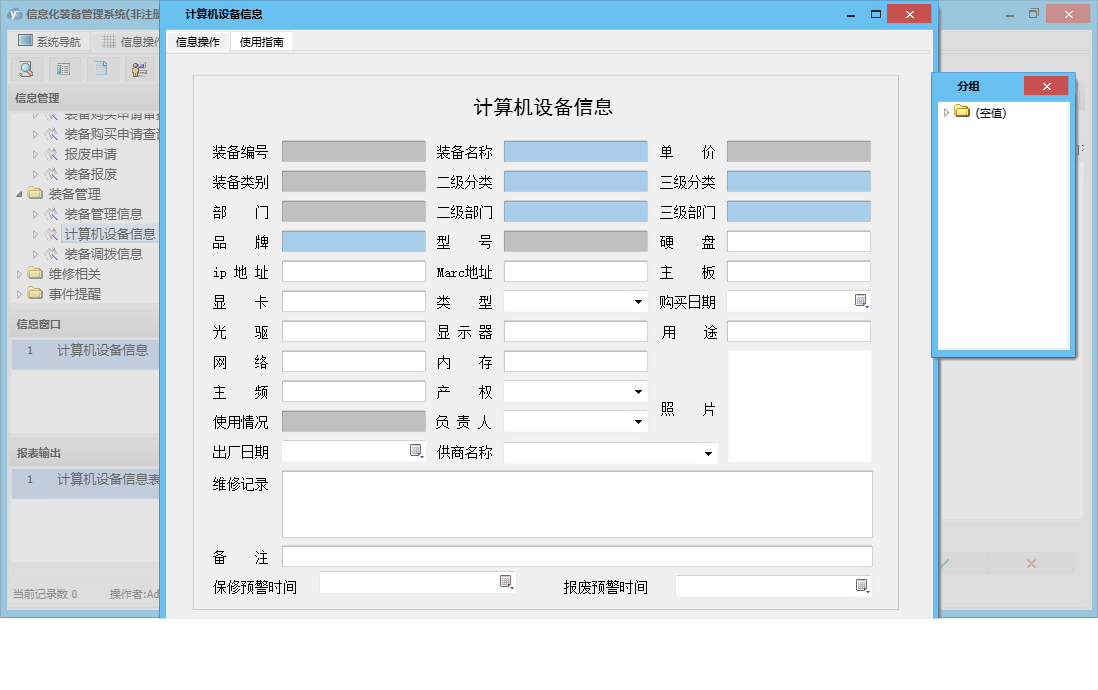The image size is (1098, 690).
Task: Select the query magnifier toolbar icon
Action: (x=26, y=69)
